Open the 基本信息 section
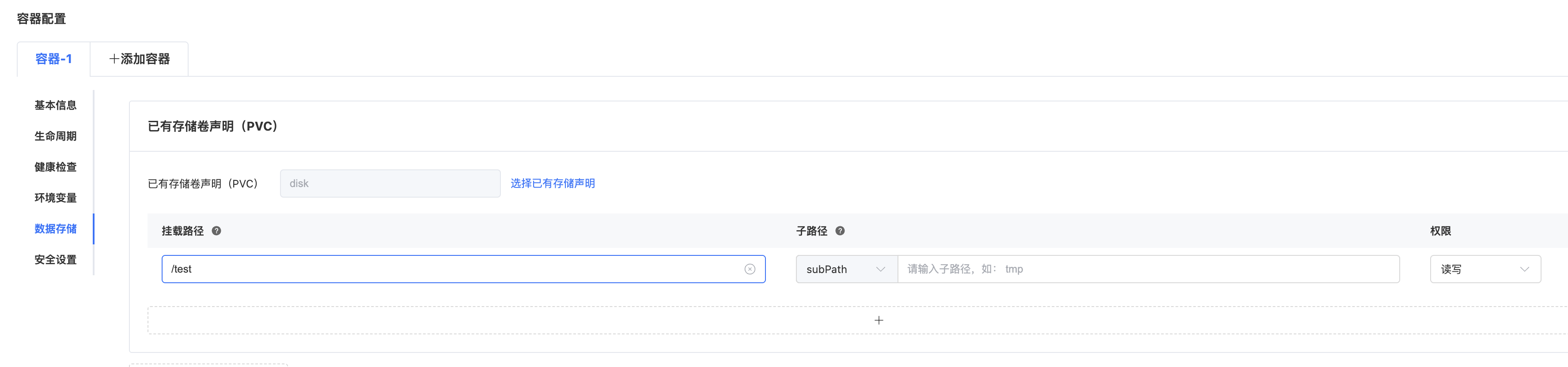 (x=55, y=105)
